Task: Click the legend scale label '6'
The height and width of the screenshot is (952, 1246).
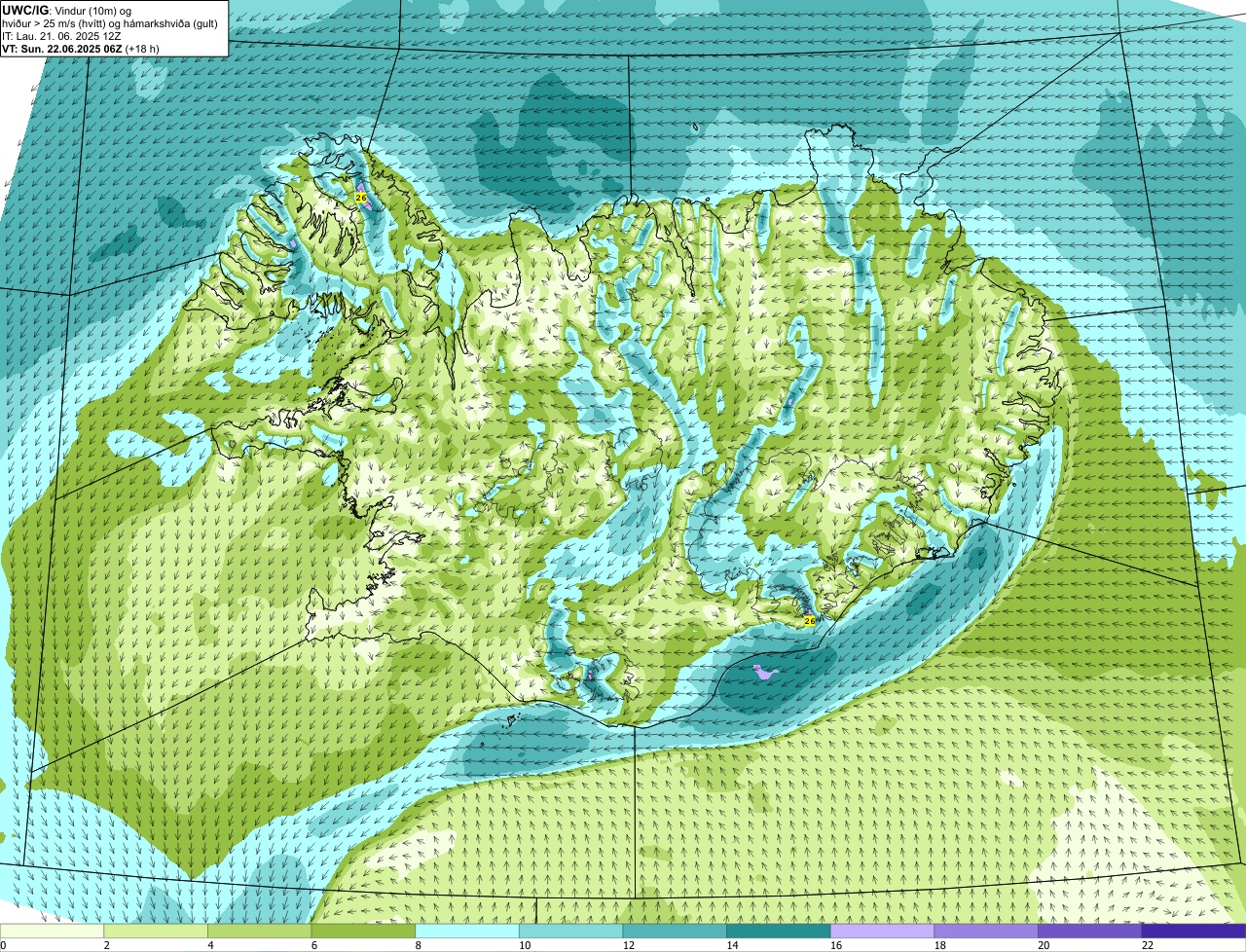Action: click(x=313, y=945)
